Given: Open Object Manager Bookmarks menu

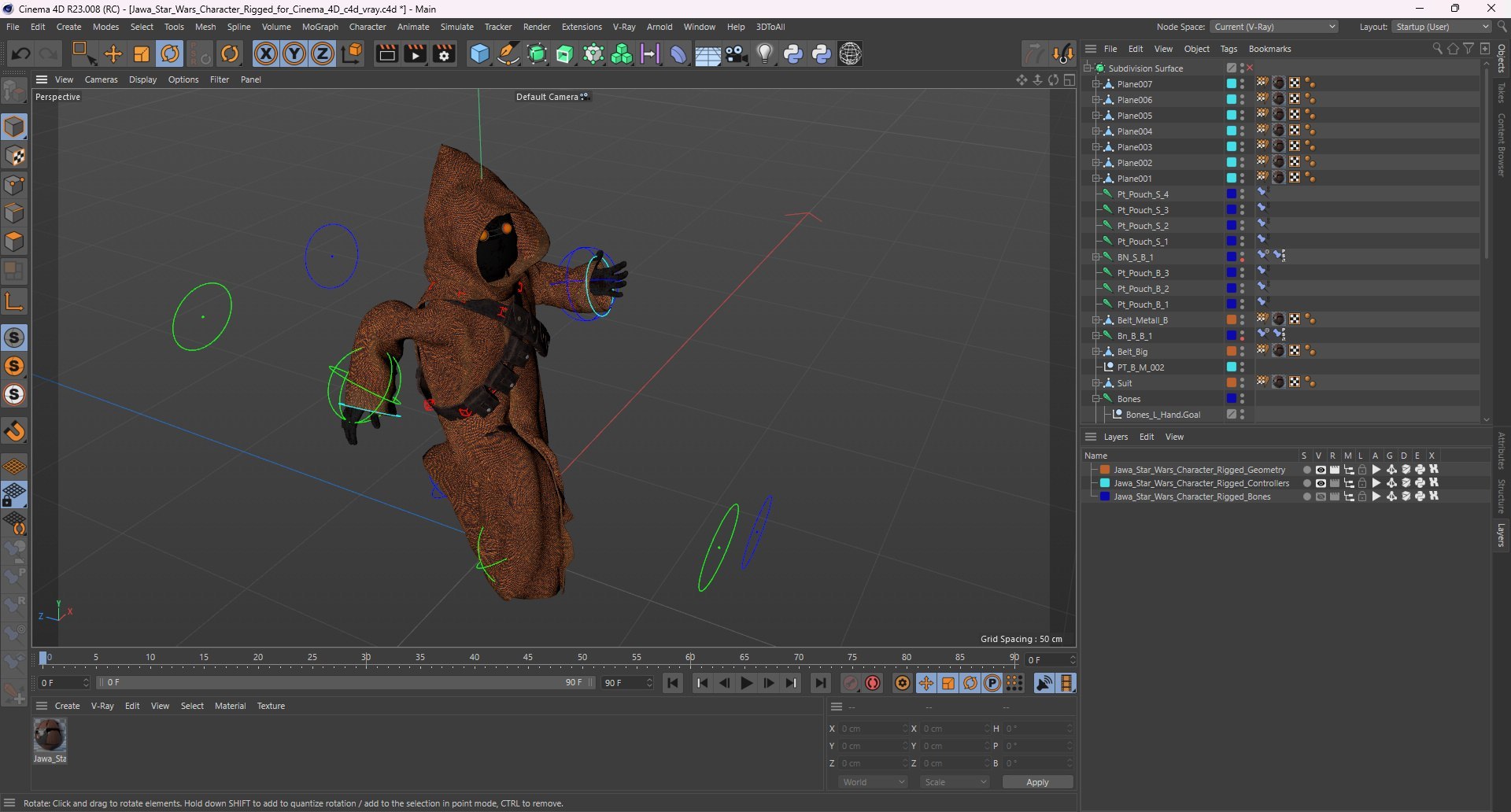Looking at the screenshot, I should (x=1269, y=49).
